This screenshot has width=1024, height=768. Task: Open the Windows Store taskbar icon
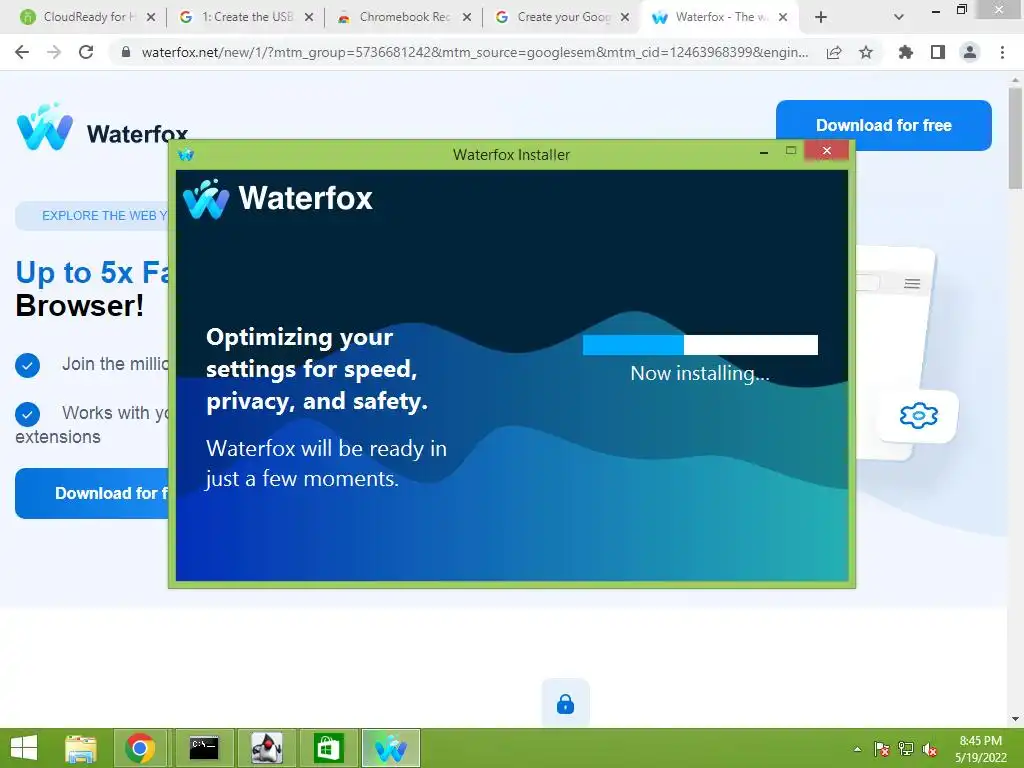point(328,748)
